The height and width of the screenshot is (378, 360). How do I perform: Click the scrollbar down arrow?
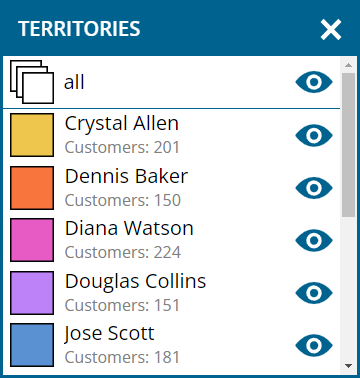click(x=349, y=366)
